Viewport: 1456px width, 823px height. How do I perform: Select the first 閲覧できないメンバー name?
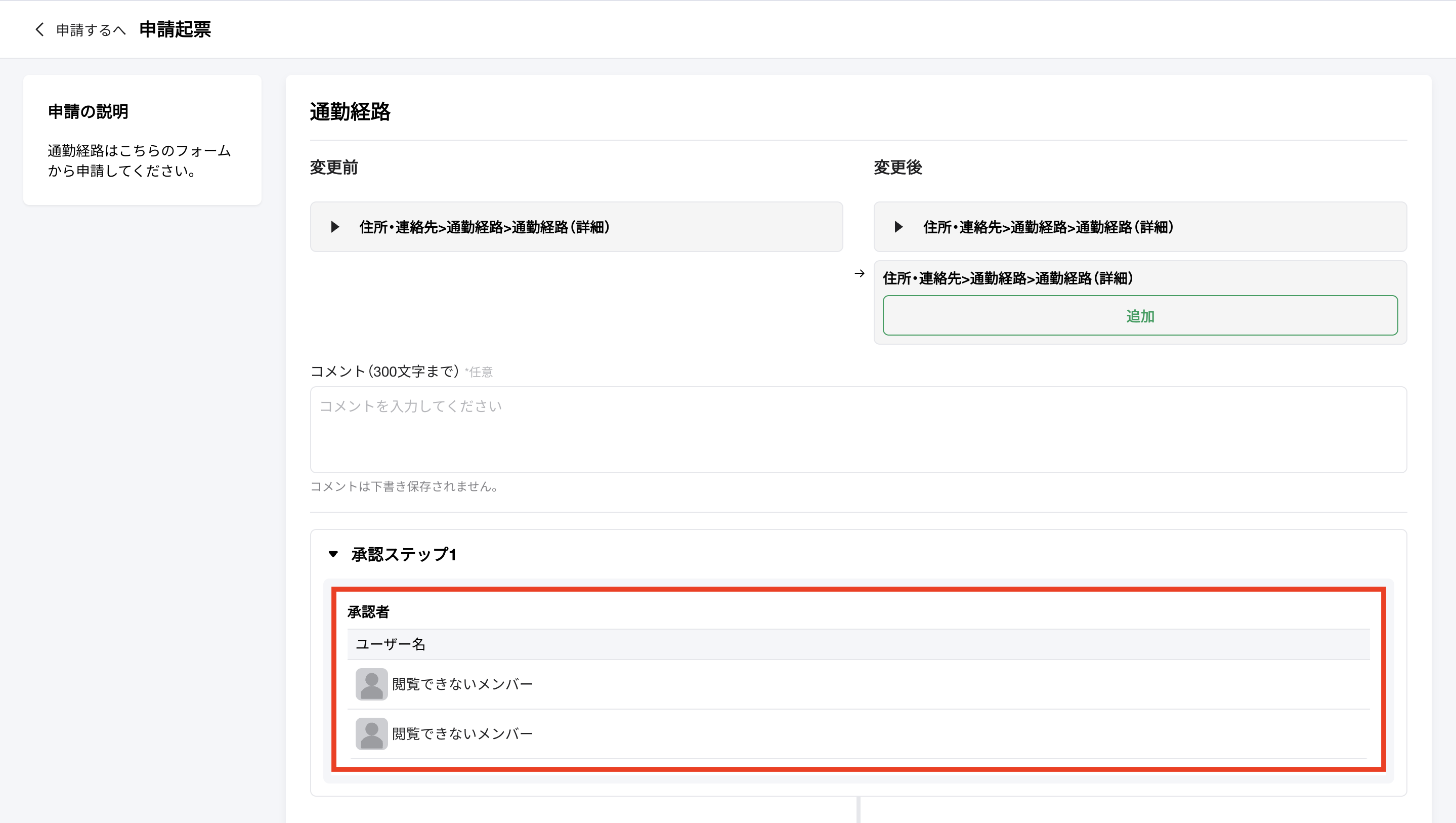(462, 684)
